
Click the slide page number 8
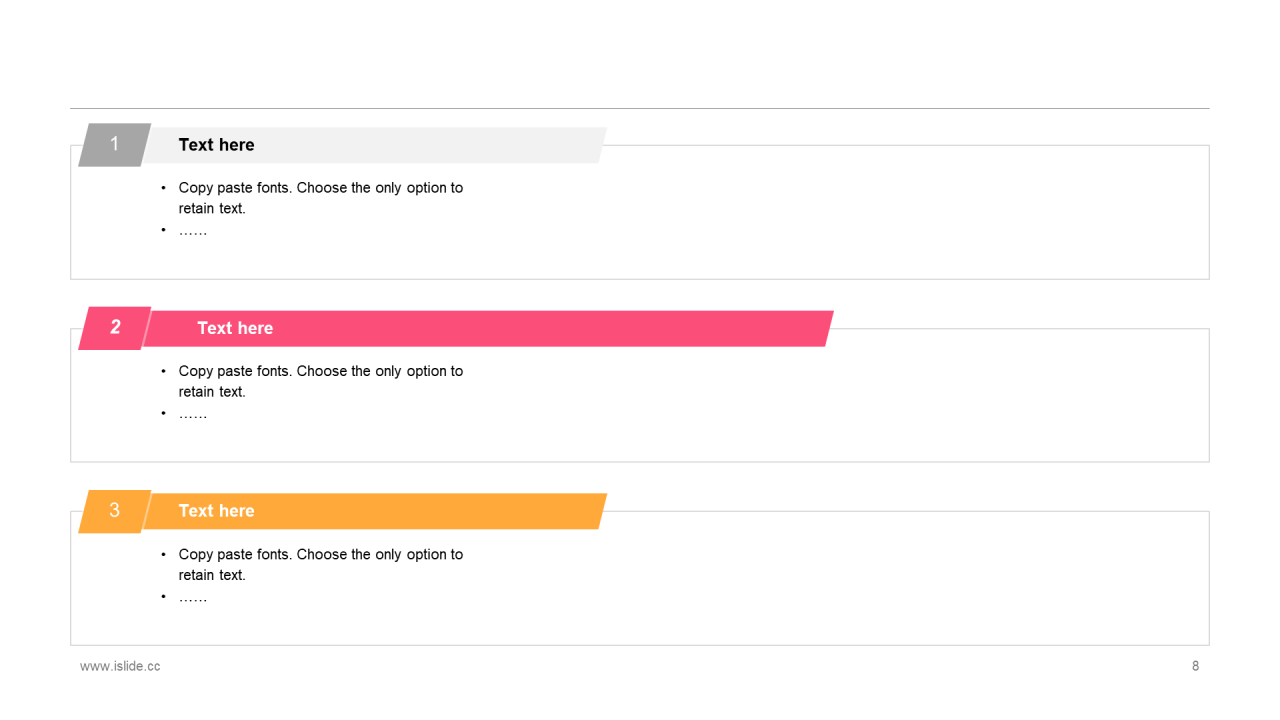click(x=1195, y=666)
